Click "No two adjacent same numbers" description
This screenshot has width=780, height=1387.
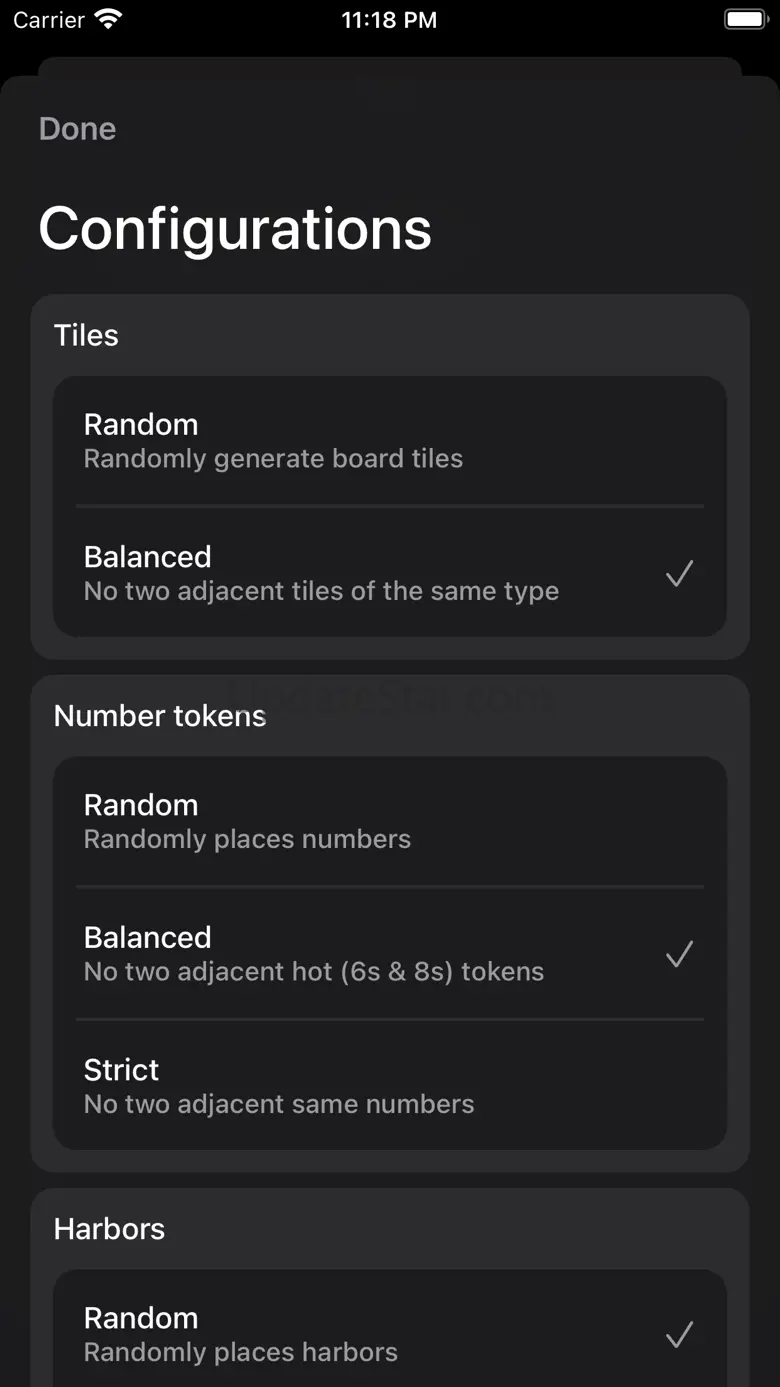pyautogui.click(x=279, y=1104)
